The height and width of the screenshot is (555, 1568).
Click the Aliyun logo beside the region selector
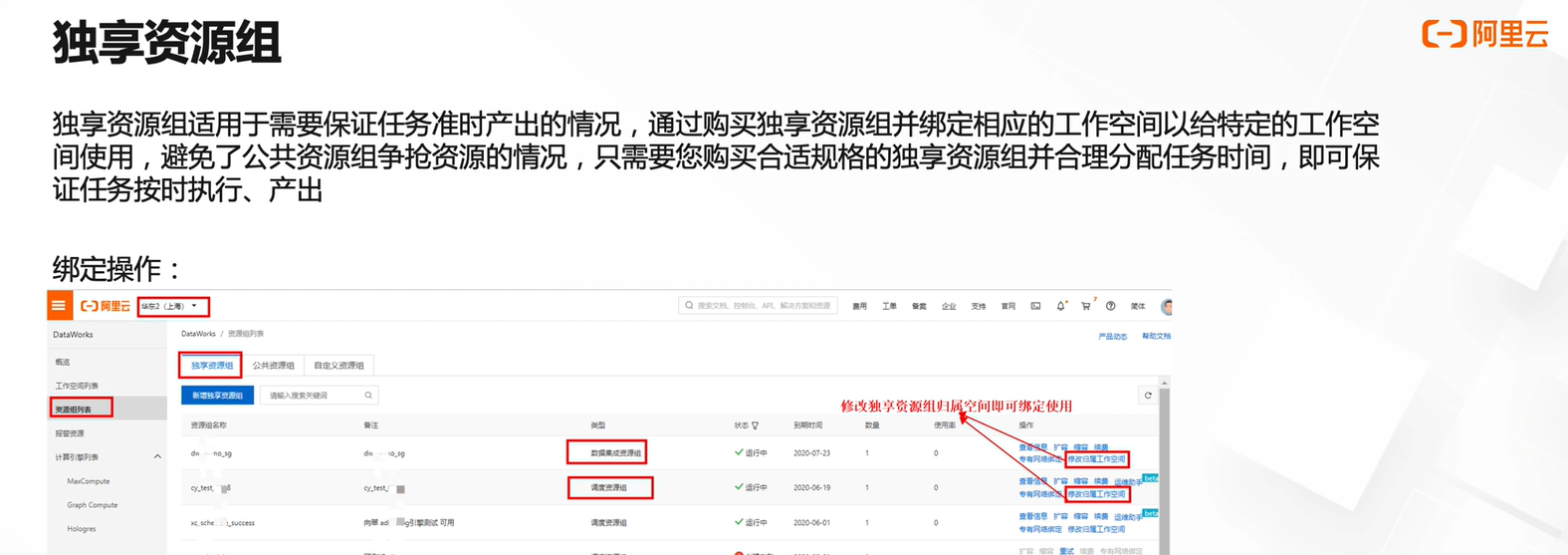[106, 306]
